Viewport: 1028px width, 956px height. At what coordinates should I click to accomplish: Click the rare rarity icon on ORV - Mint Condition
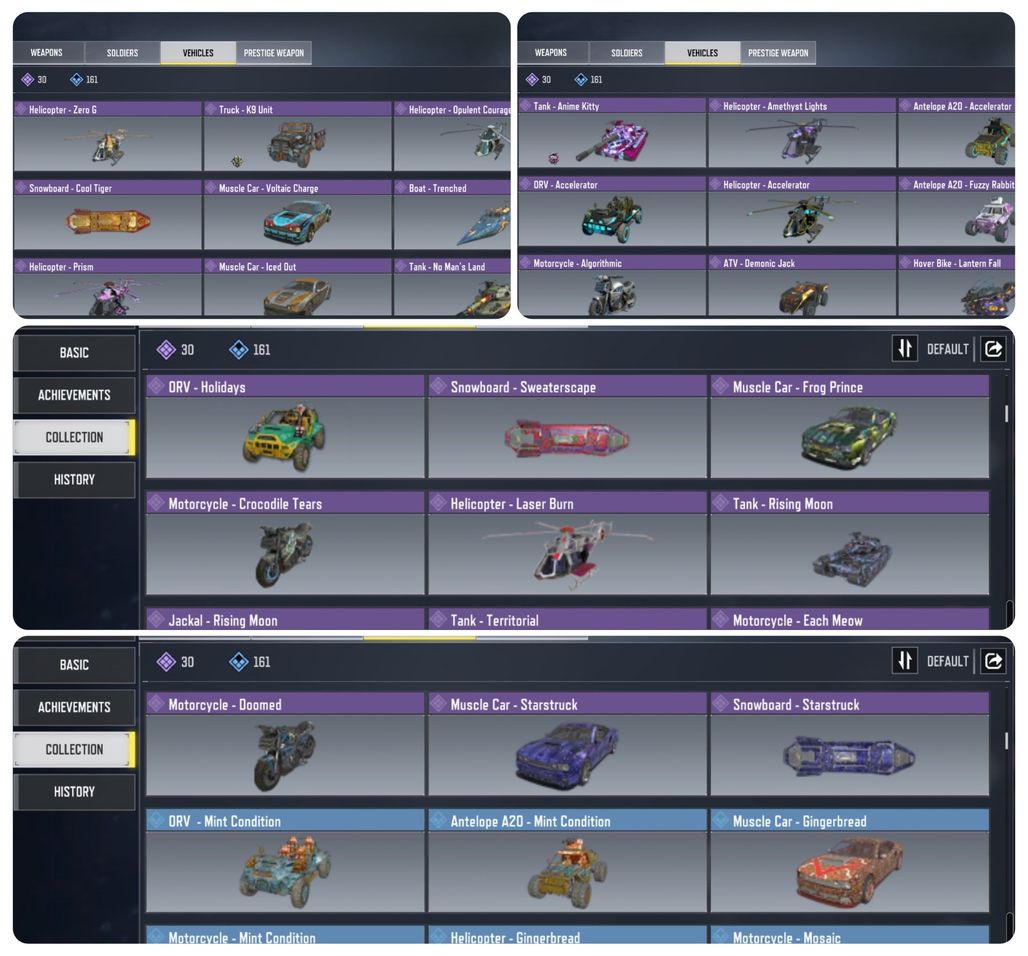click(156, 820)
